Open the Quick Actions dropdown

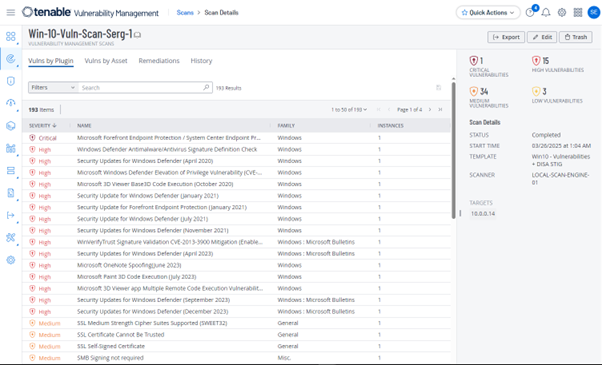click(x=488, y=13)
